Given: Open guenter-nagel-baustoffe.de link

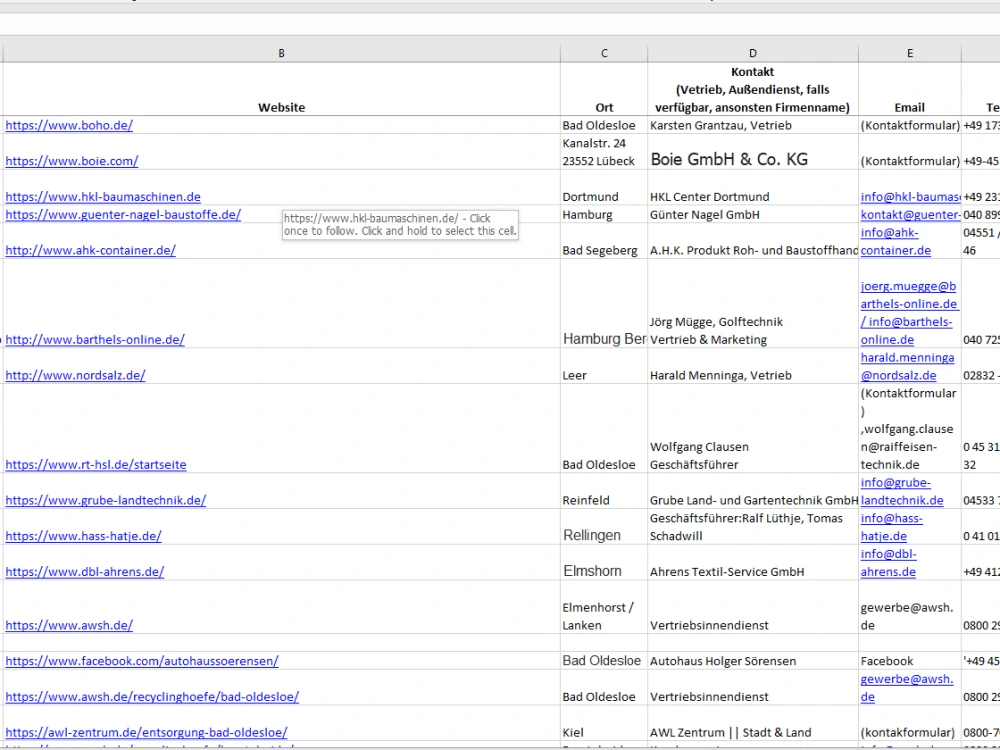Looking at the screenshot, I should (123, 215).
